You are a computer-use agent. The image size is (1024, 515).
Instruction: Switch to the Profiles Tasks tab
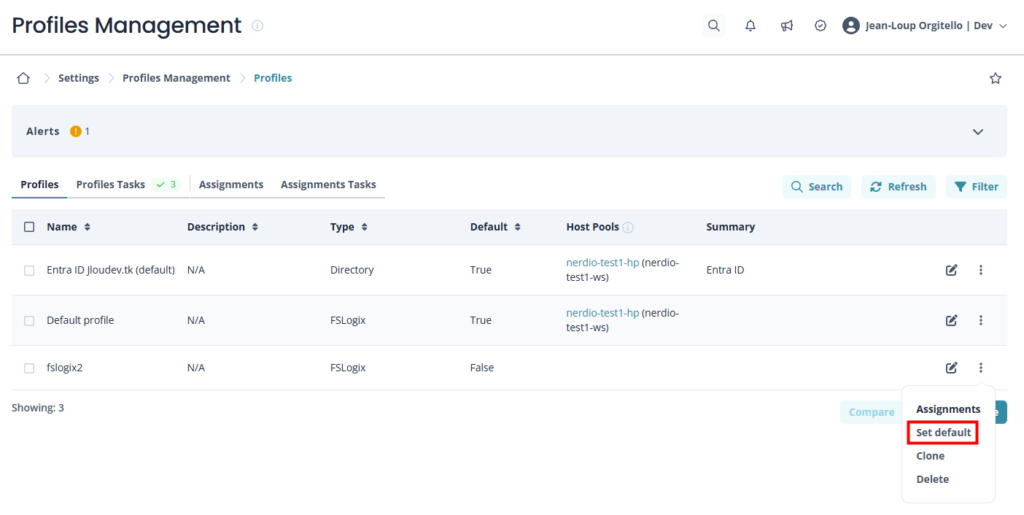[110, 184]
